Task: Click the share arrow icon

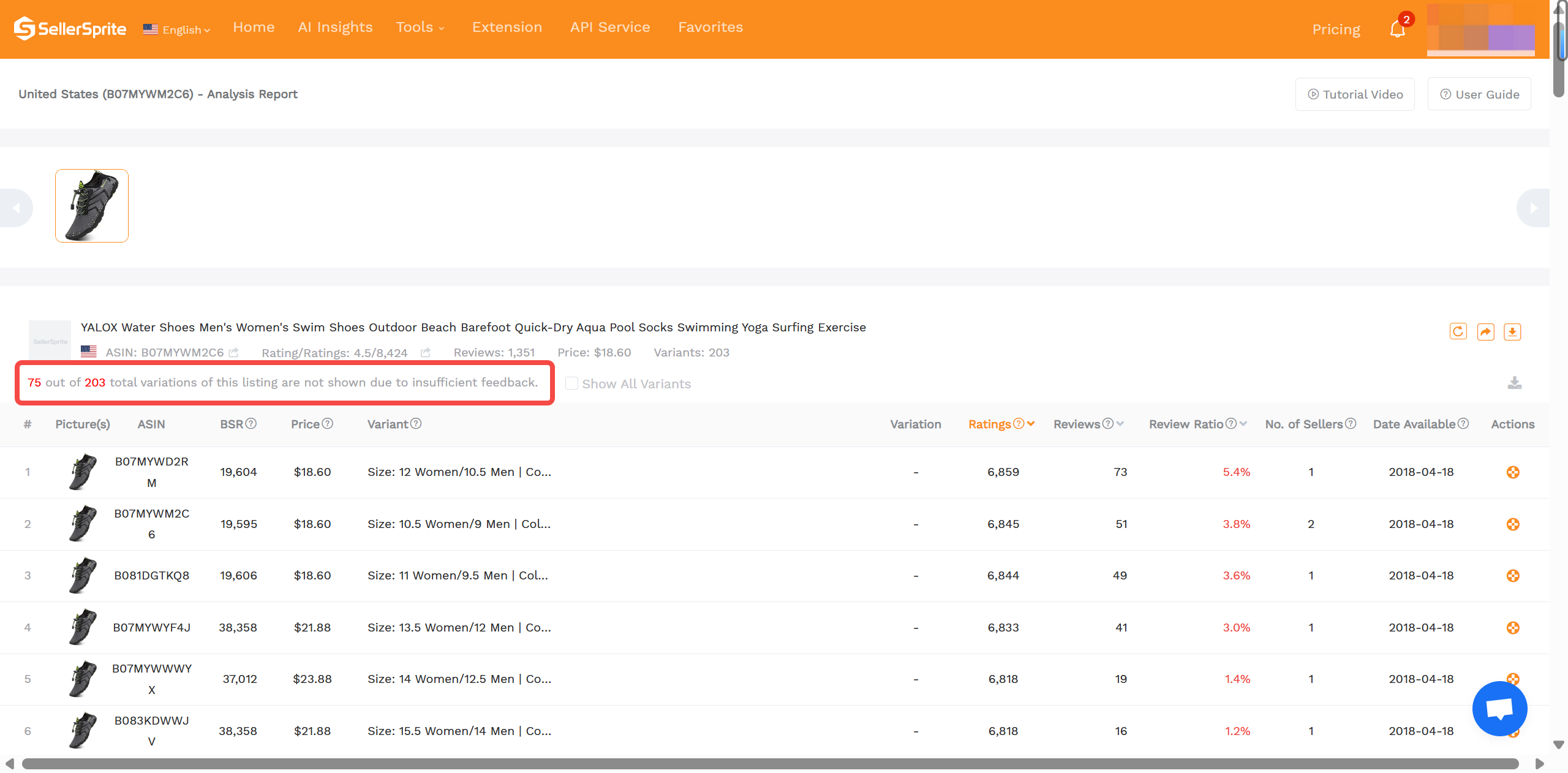Action: pyautogui.click(x=1485, y=331)
